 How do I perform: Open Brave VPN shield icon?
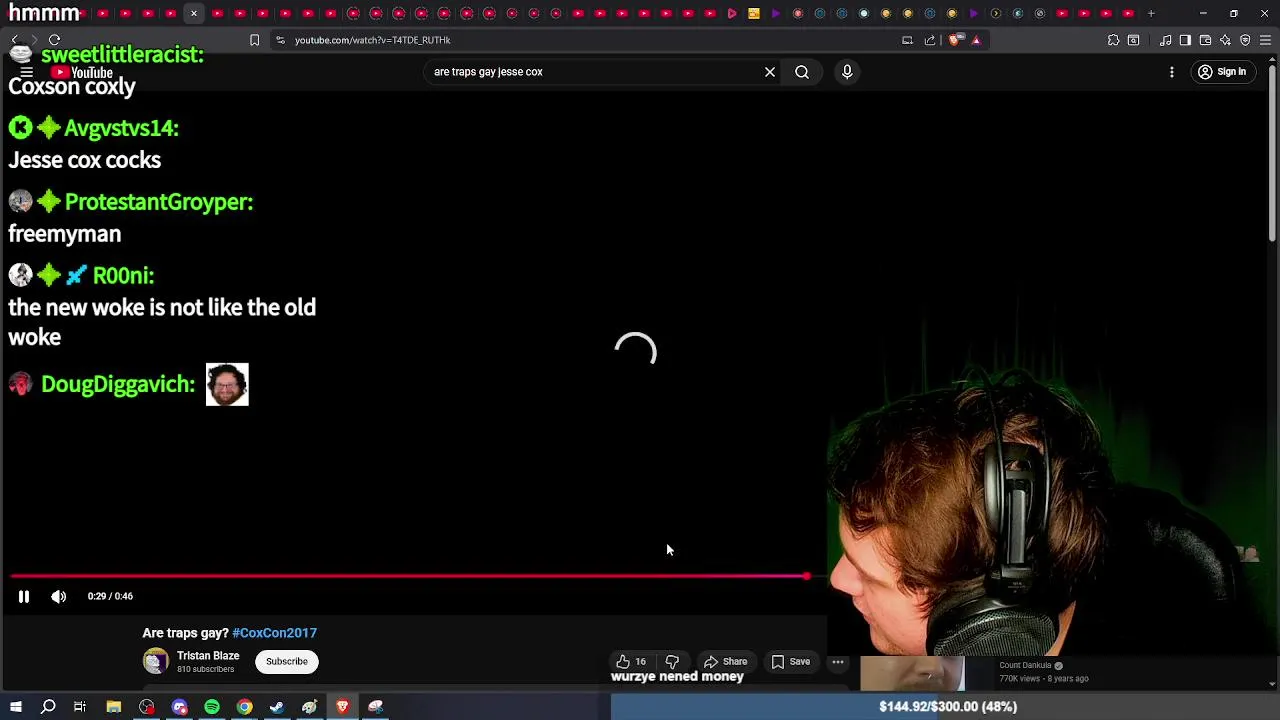[x=1245, y=40]
